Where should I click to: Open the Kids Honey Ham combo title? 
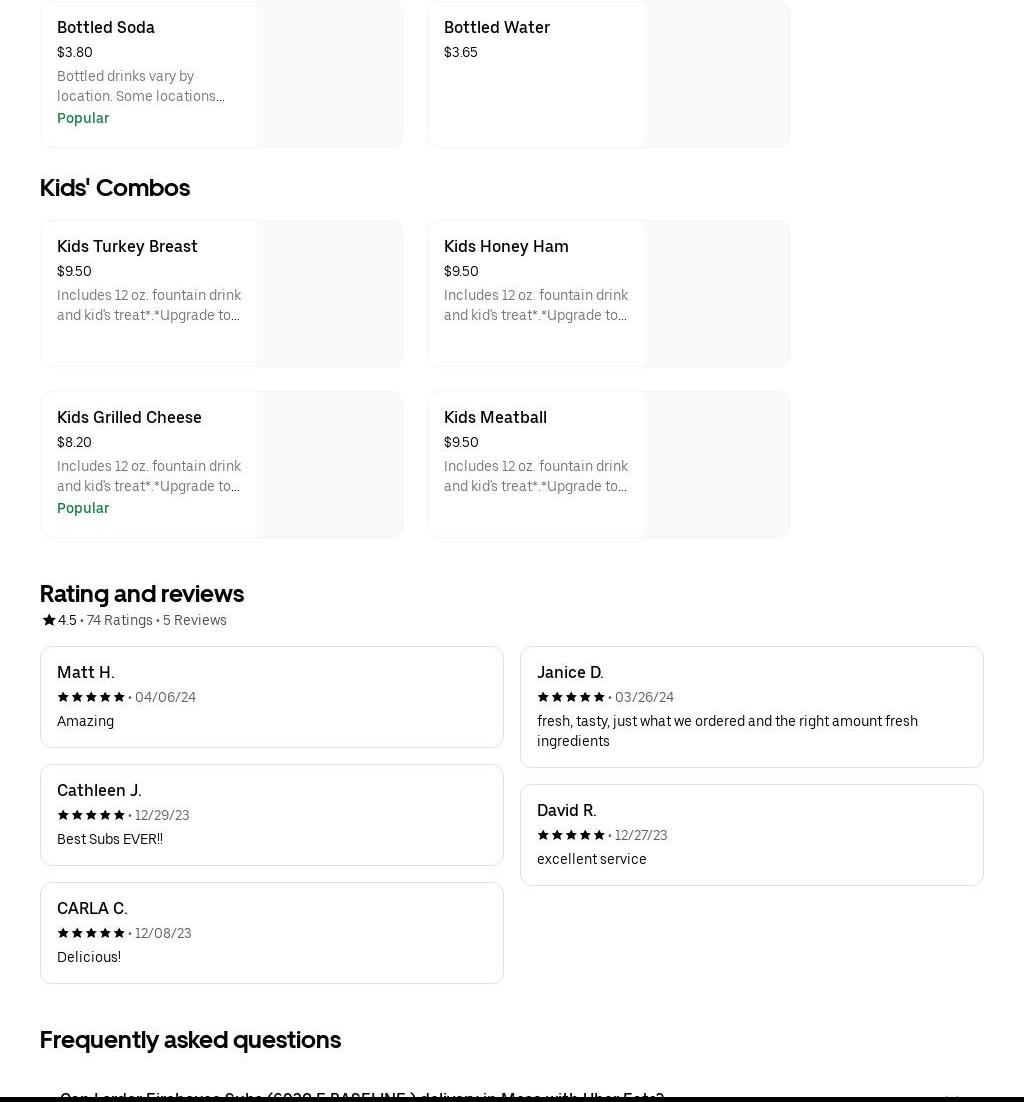click(506, 246)
